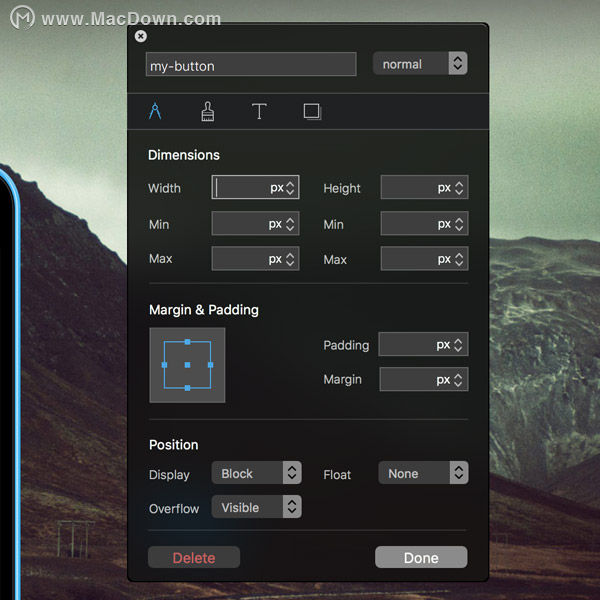Select top side handle in box diagram
Screen dimensions: 600x600
coord(188,342)
